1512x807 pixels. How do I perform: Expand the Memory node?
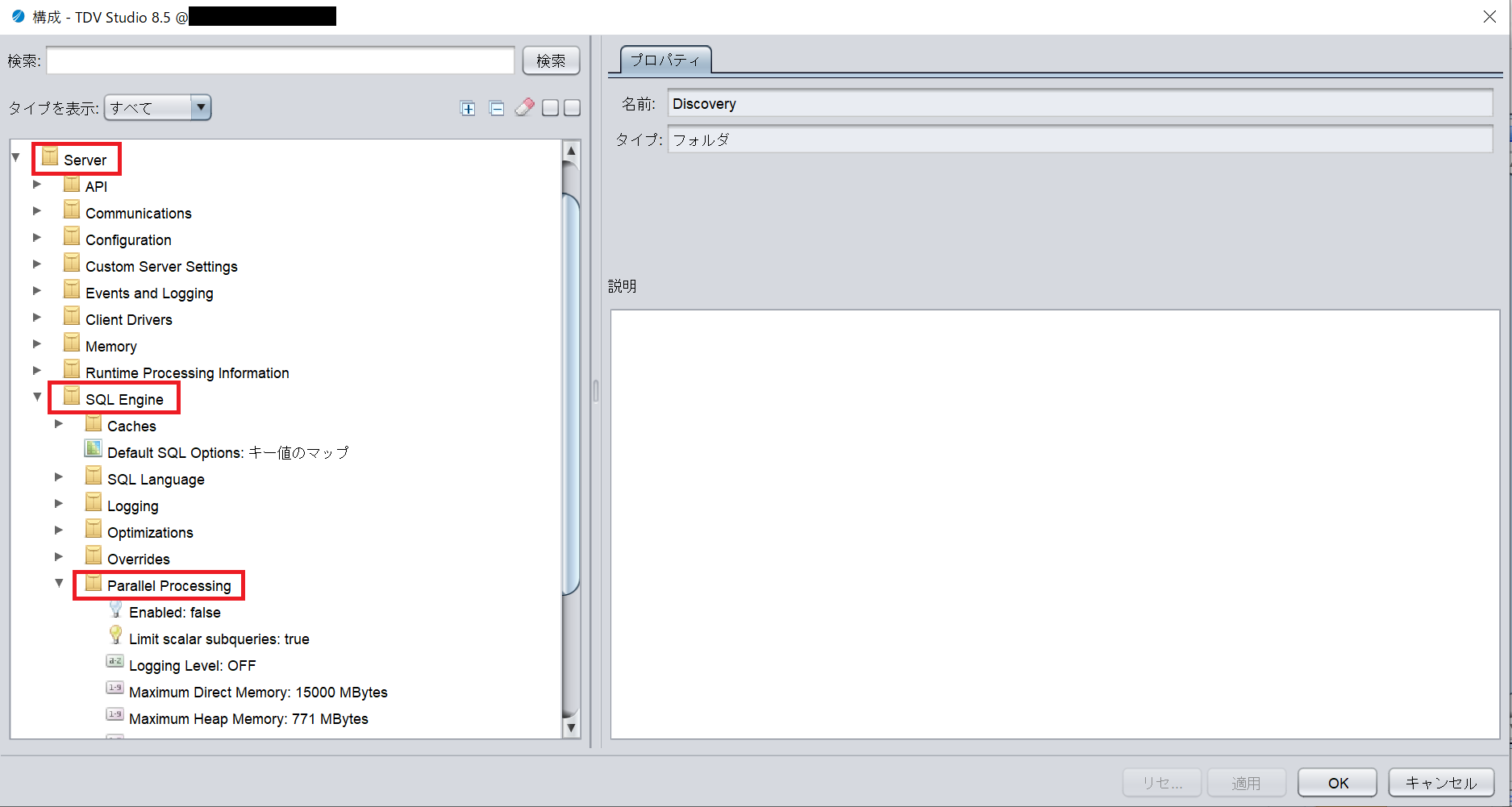[37, 343]
